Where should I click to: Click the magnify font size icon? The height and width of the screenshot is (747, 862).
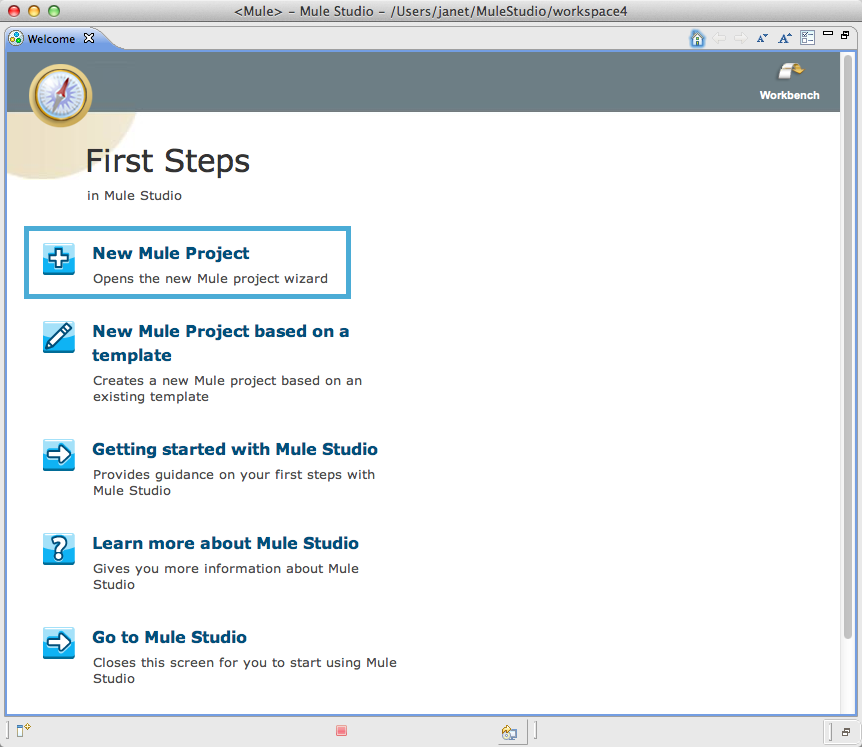pos(785,38)
